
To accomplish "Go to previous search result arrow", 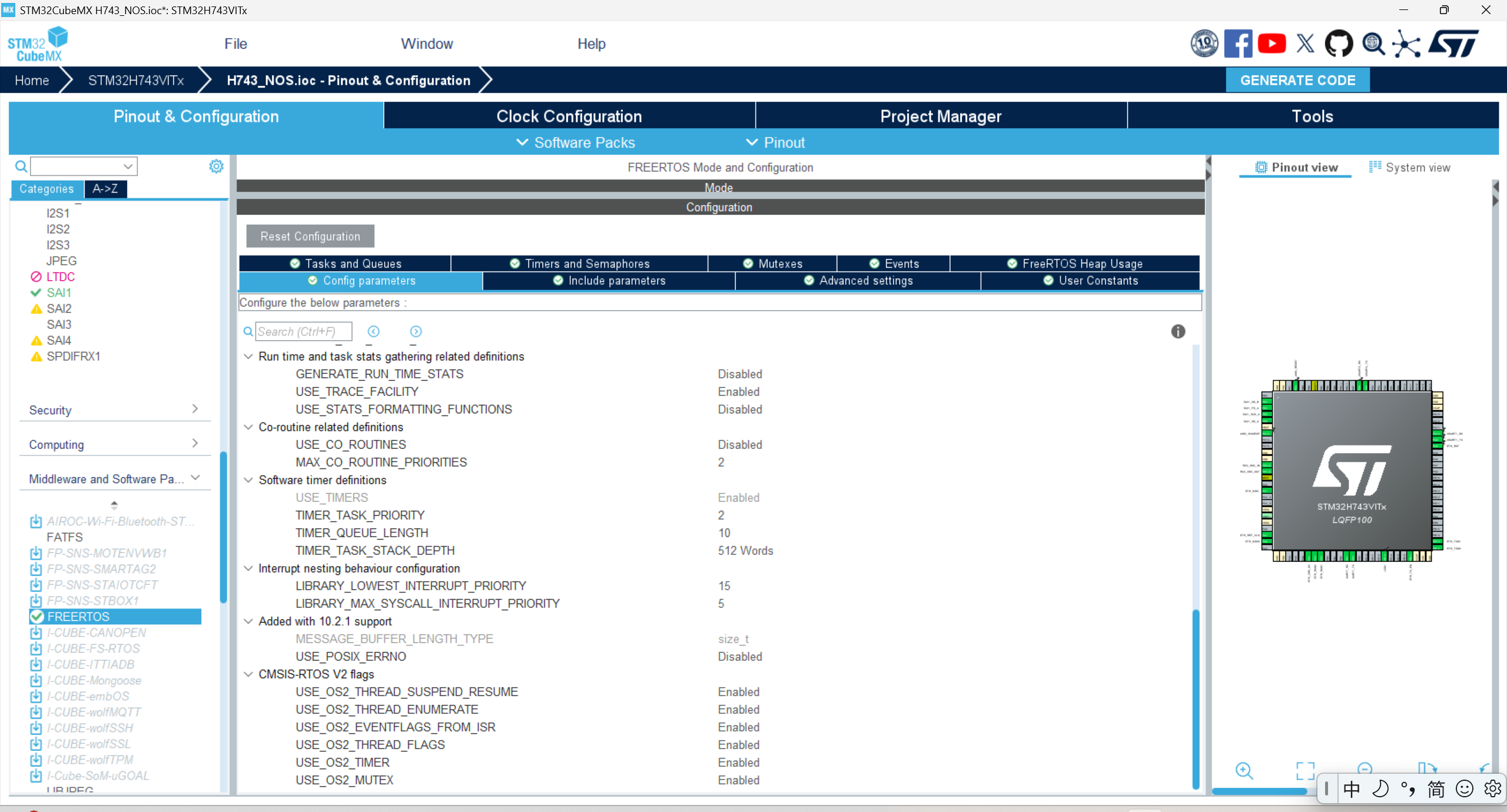I will (374, 331).
